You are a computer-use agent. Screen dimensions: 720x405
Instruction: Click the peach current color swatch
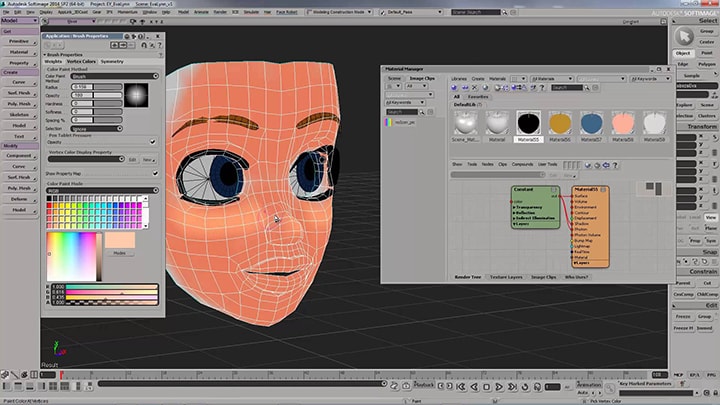120,240
